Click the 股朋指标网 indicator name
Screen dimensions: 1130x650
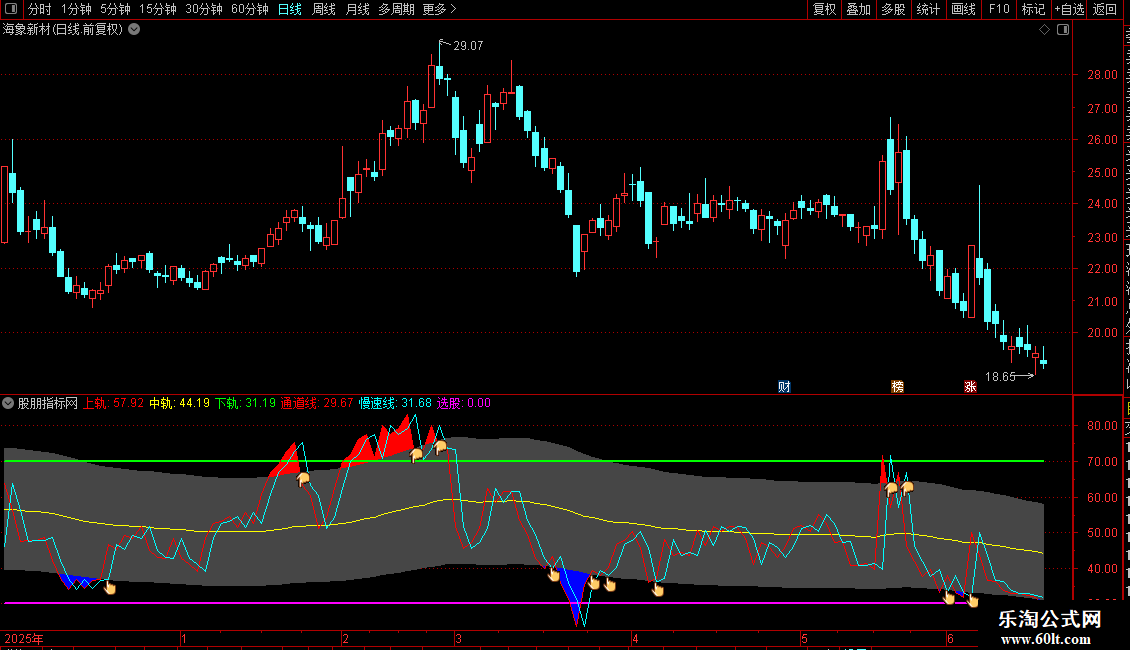point(48,404)
